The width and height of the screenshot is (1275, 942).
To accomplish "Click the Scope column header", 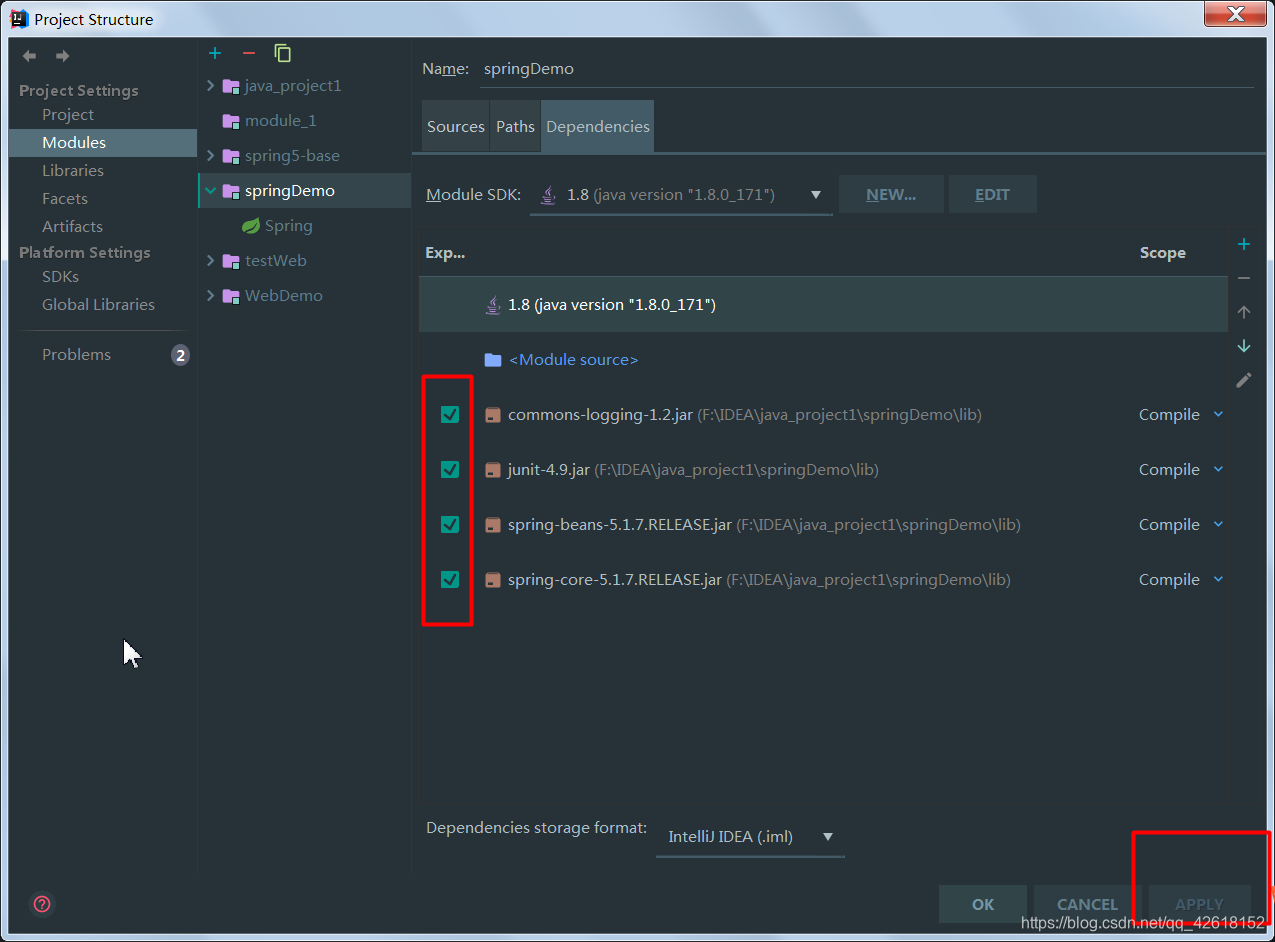I will tap(1163, 253).
